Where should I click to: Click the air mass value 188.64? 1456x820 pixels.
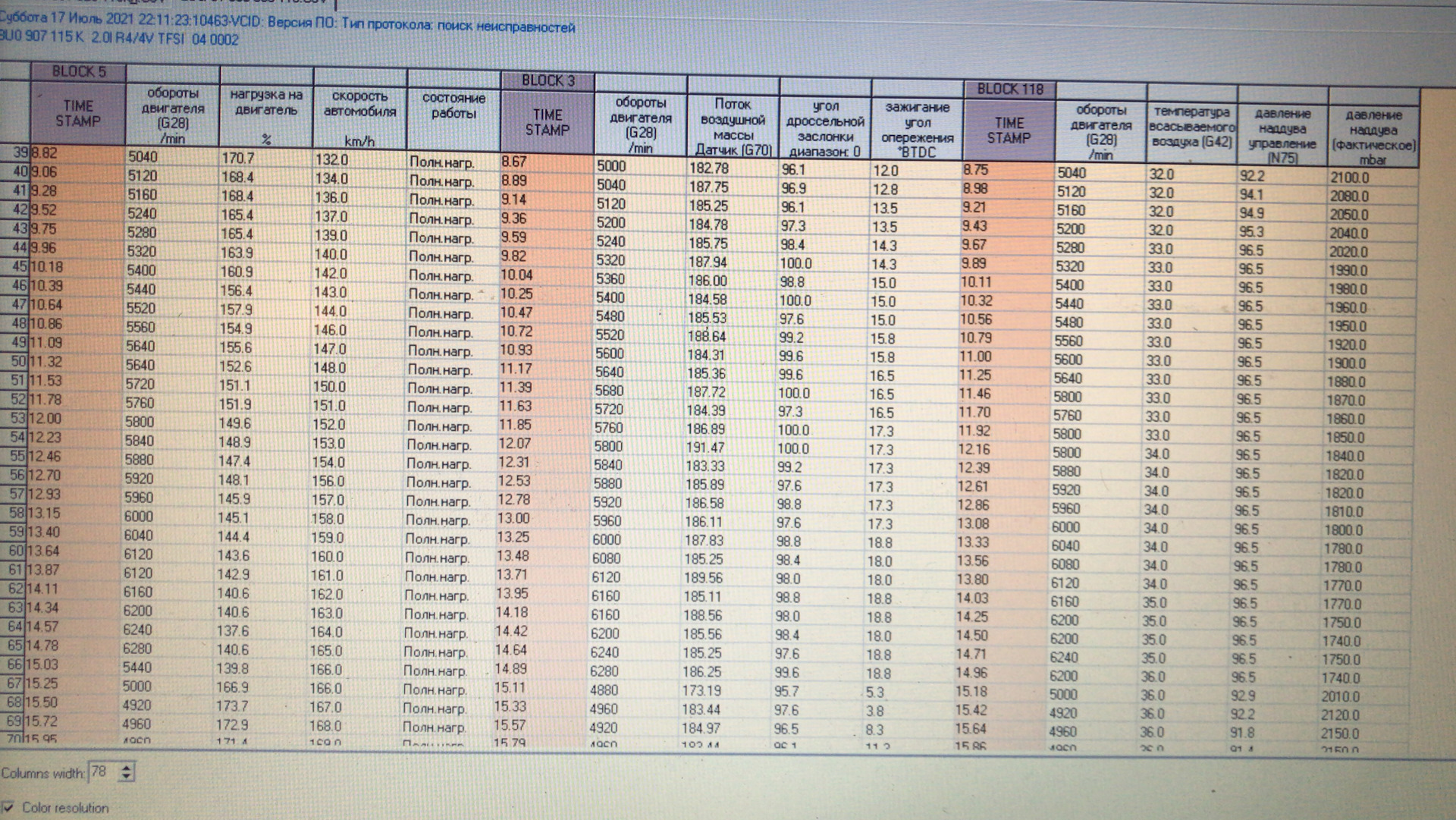(707, 336)
